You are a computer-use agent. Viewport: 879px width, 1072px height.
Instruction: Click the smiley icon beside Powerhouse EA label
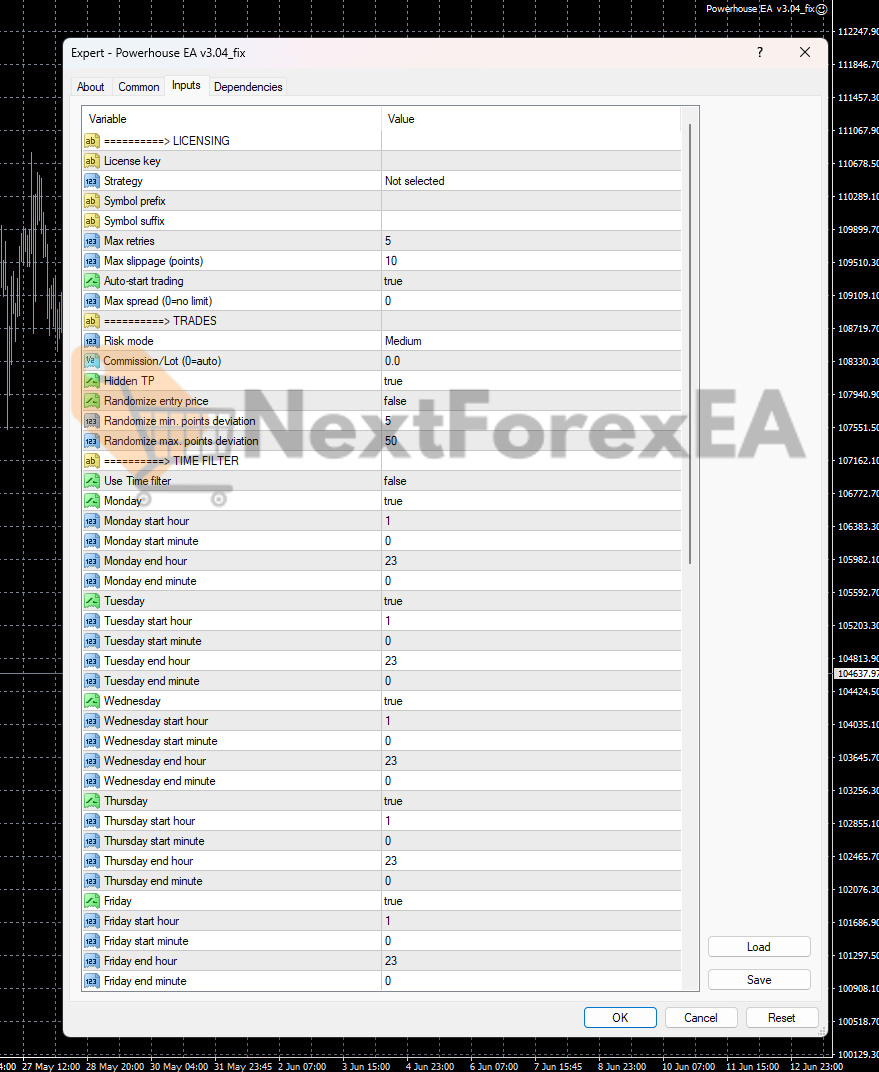click(x=821, y=9)
